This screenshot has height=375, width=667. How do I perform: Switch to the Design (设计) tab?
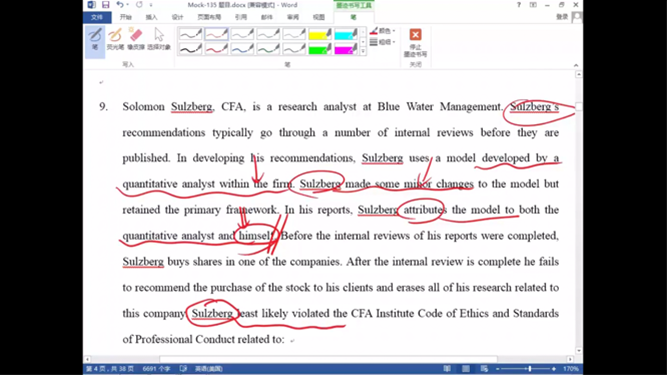click(177, 17)
